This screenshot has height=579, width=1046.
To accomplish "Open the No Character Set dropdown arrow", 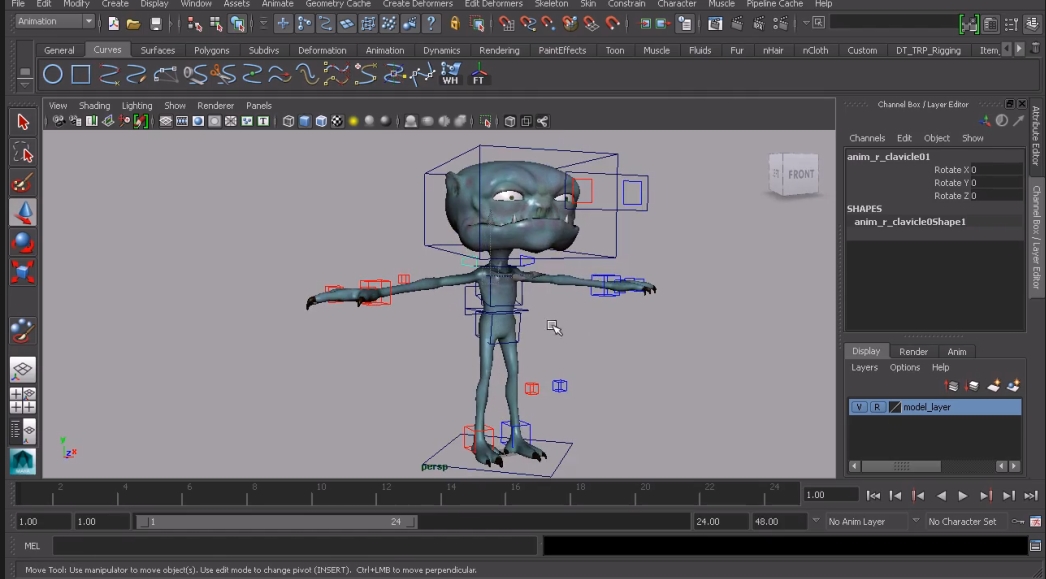I will point(916,521).
